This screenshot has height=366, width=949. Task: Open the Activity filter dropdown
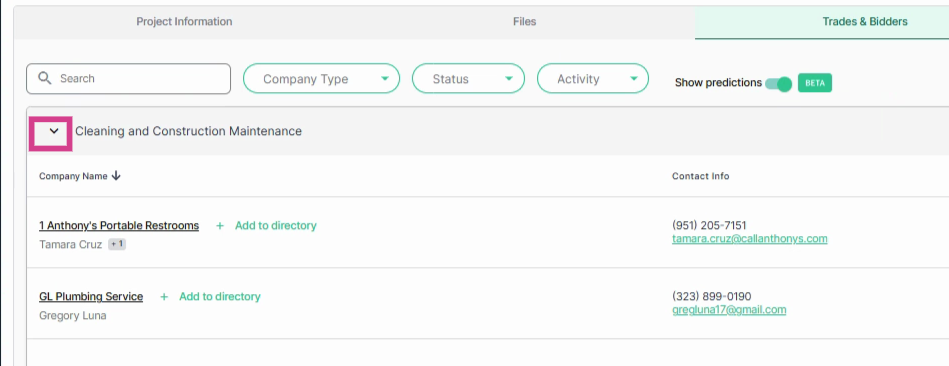593,79
